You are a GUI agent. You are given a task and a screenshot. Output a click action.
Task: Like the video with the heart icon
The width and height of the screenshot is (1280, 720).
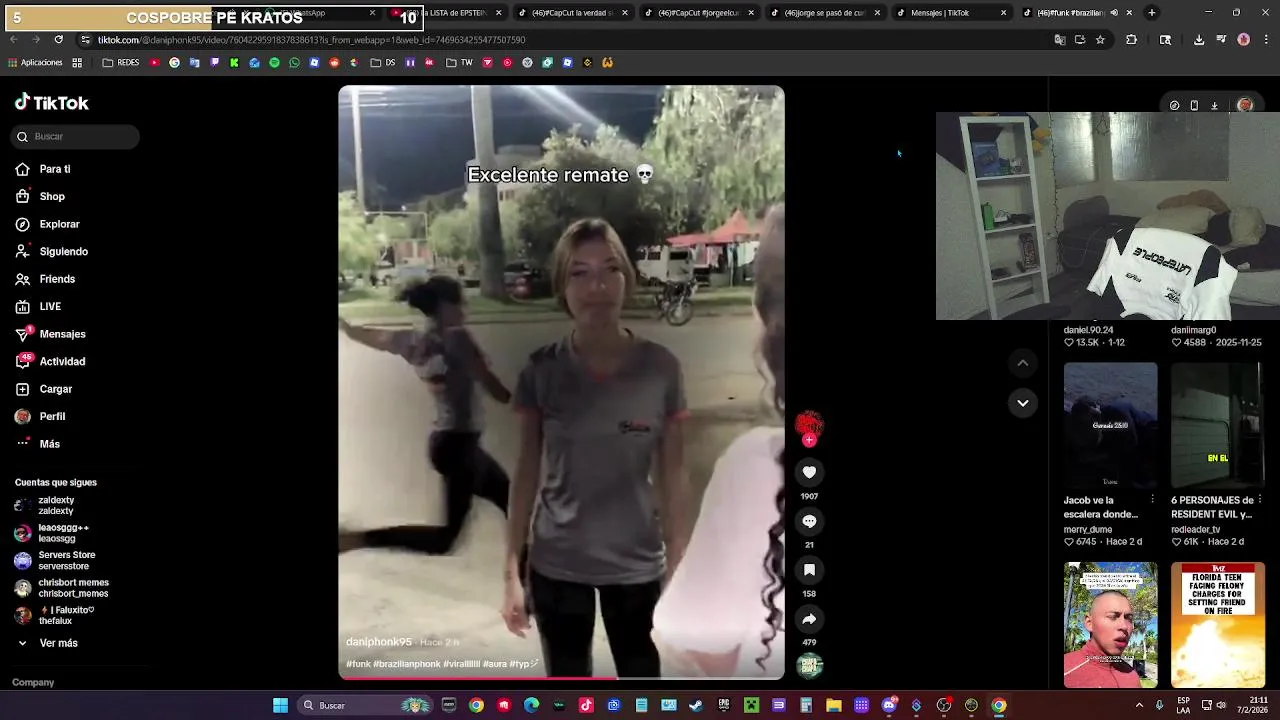pyautogui.click(x=809, y=472)
